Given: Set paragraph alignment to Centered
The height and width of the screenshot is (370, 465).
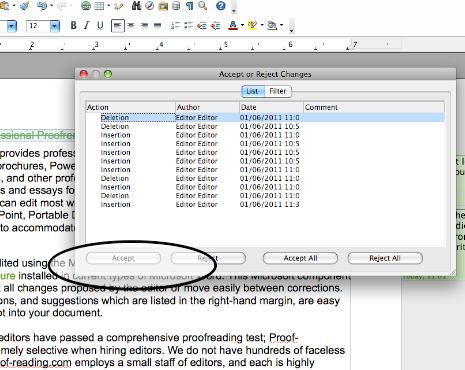Looking at the screenshot, I should click(131, 25).
